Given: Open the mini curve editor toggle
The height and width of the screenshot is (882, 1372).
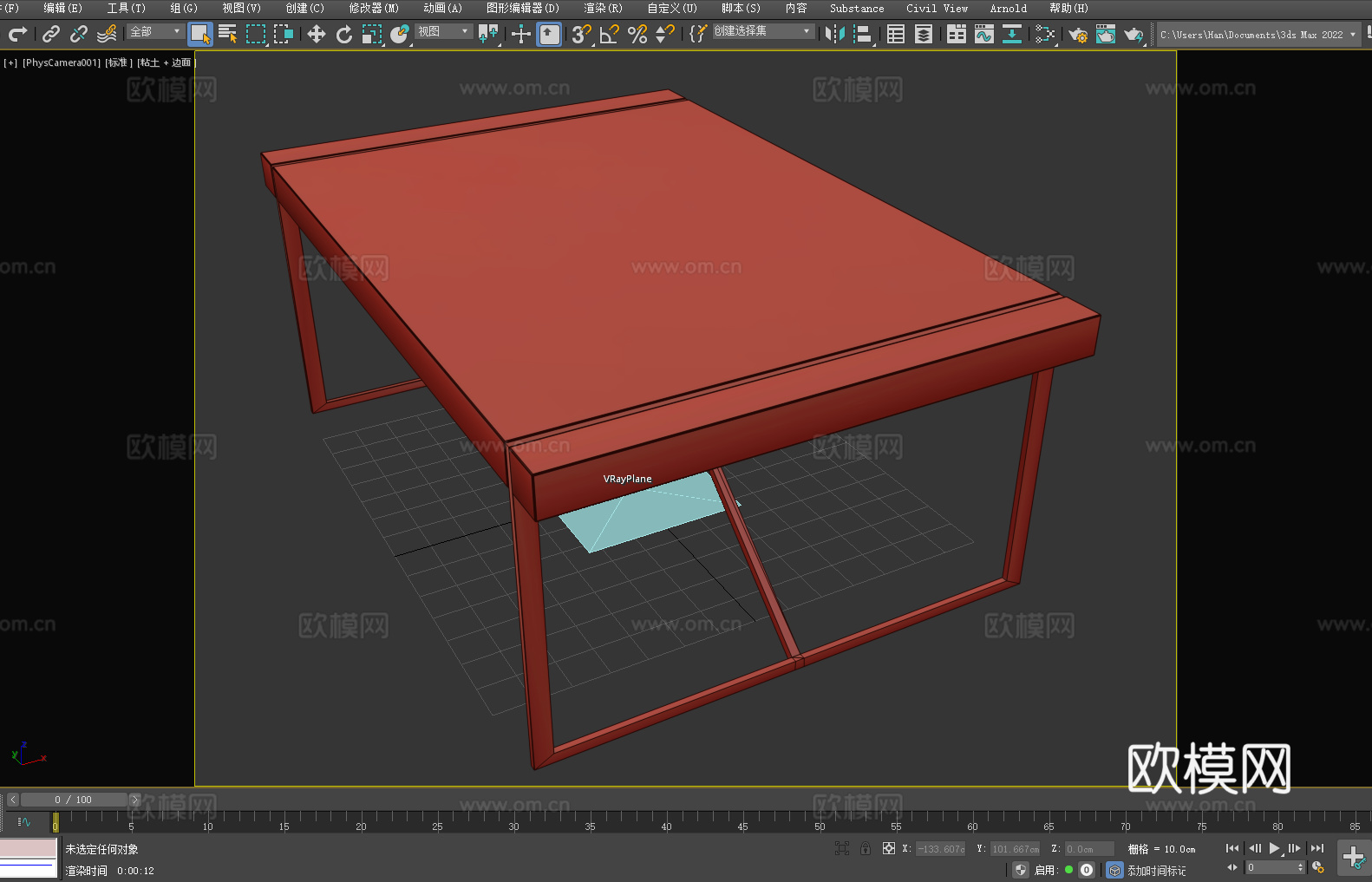Looking at the screenshot, I should point(24,821).
